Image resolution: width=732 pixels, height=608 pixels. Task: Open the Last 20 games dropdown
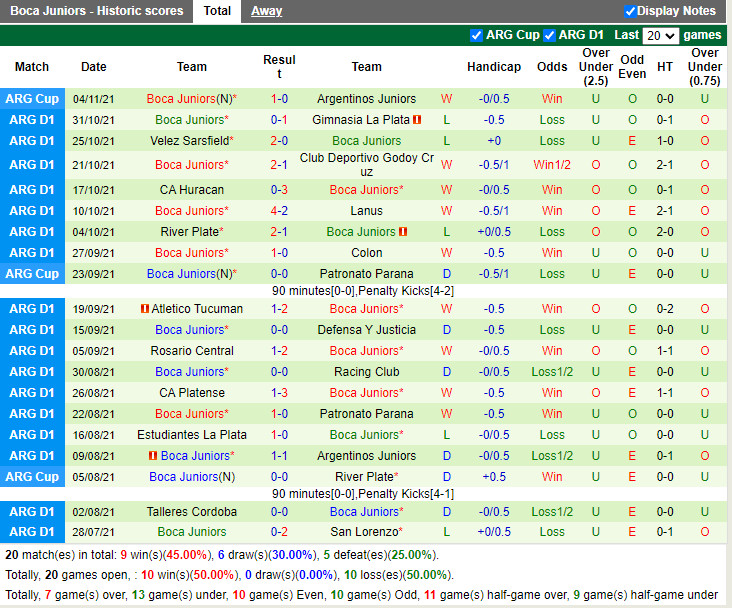(661, 35)
